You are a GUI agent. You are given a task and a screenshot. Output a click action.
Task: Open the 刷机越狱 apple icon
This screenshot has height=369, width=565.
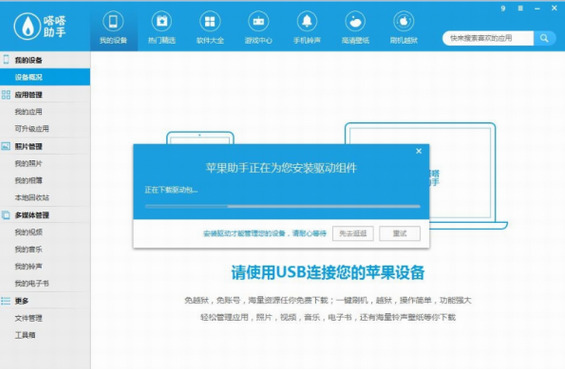tap(404, 22)
